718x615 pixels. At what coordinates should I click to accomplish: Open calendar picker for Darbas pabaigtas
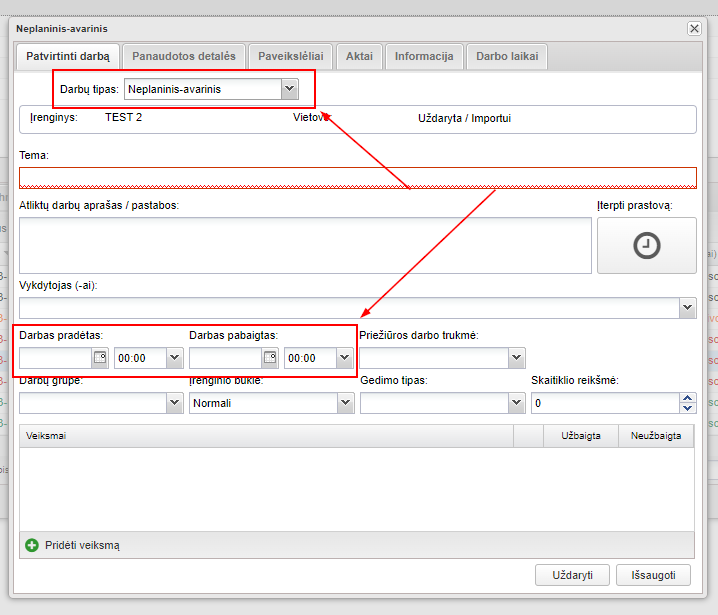tap(270, 357)
